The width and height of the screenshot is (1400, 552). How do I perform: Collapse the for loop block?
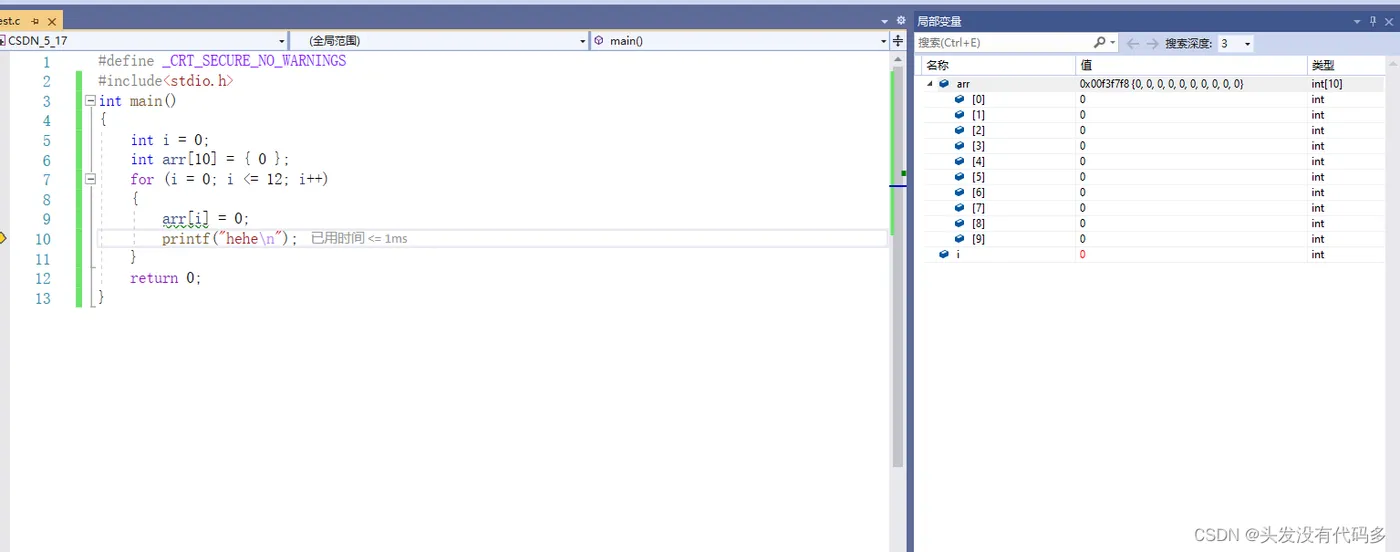click(91, 179)
